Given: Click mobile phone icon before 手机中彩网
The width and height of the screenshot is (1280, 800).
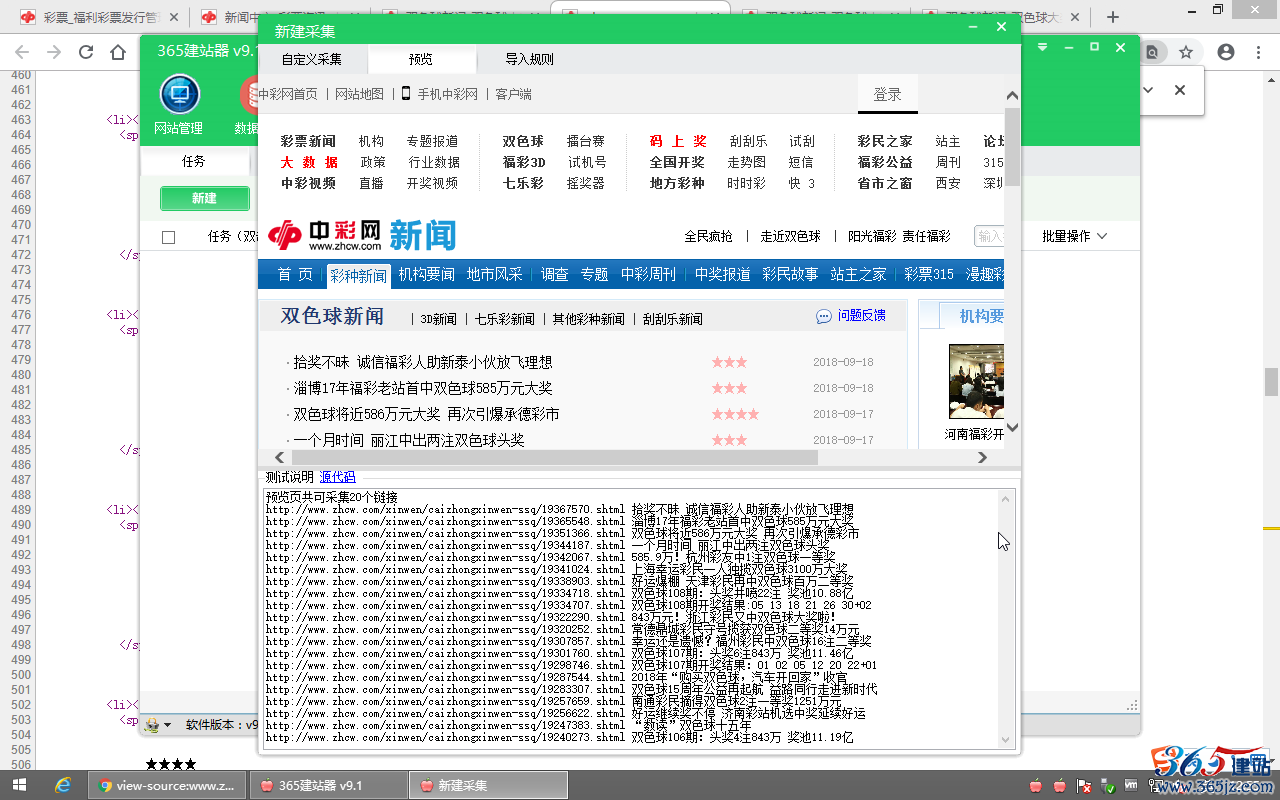Looking at the screenshot, I should [x=406, y=93].
